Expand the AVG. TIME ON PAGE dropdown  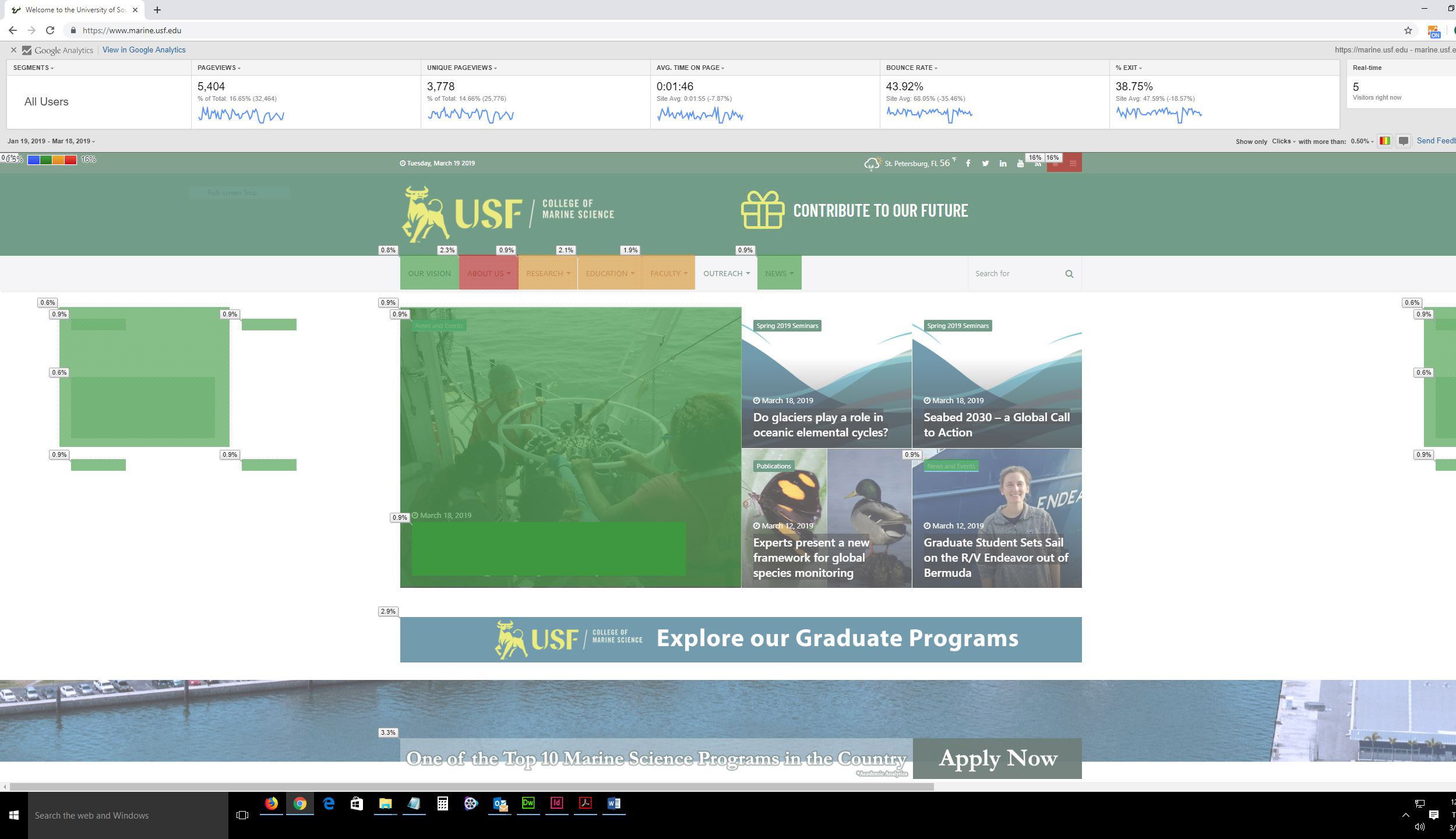pyautogui.click(x=690, y=68)
